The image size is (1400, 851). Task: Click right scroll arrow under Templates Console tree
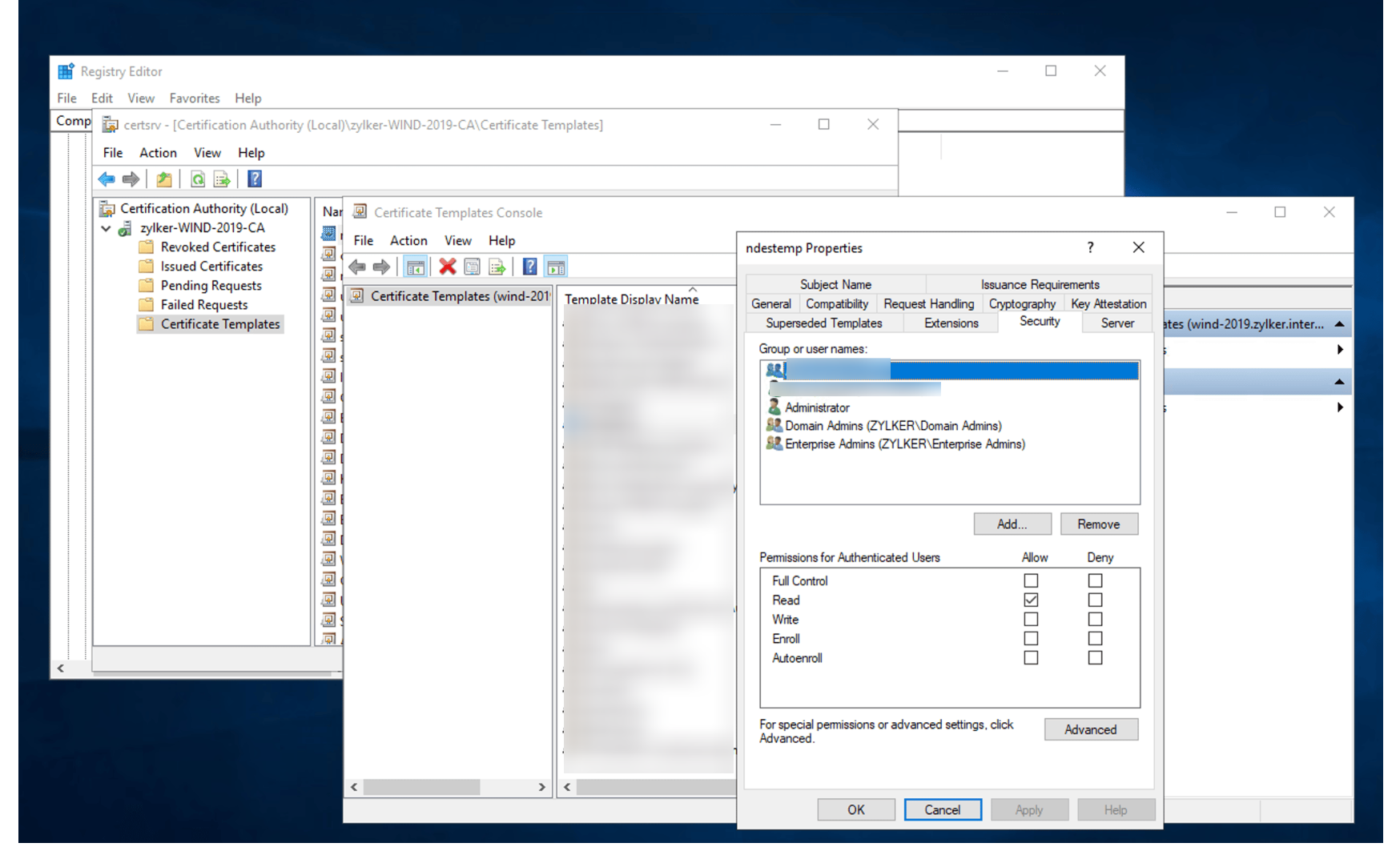[541, 788]
